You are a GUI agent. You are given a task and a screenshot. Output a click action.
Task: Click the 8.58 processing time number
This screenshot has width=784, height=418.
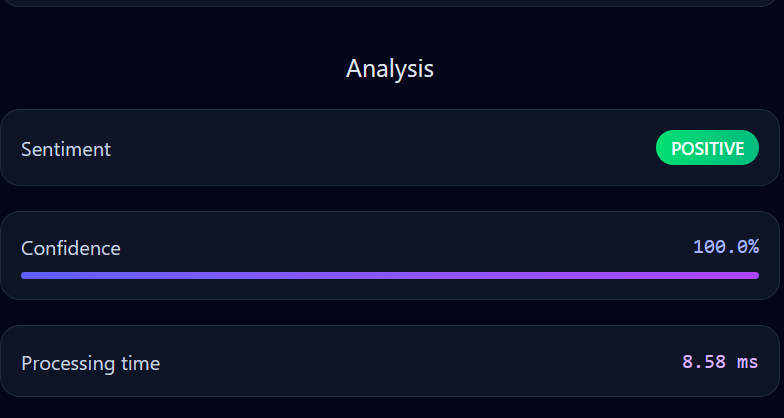704,362
